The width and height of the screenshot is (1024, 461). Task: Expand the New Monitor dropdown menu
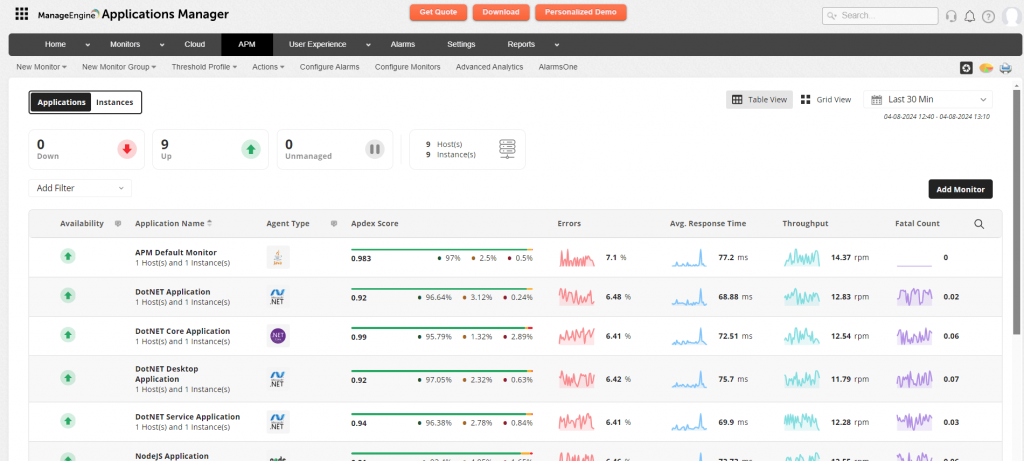coord(42,67)
